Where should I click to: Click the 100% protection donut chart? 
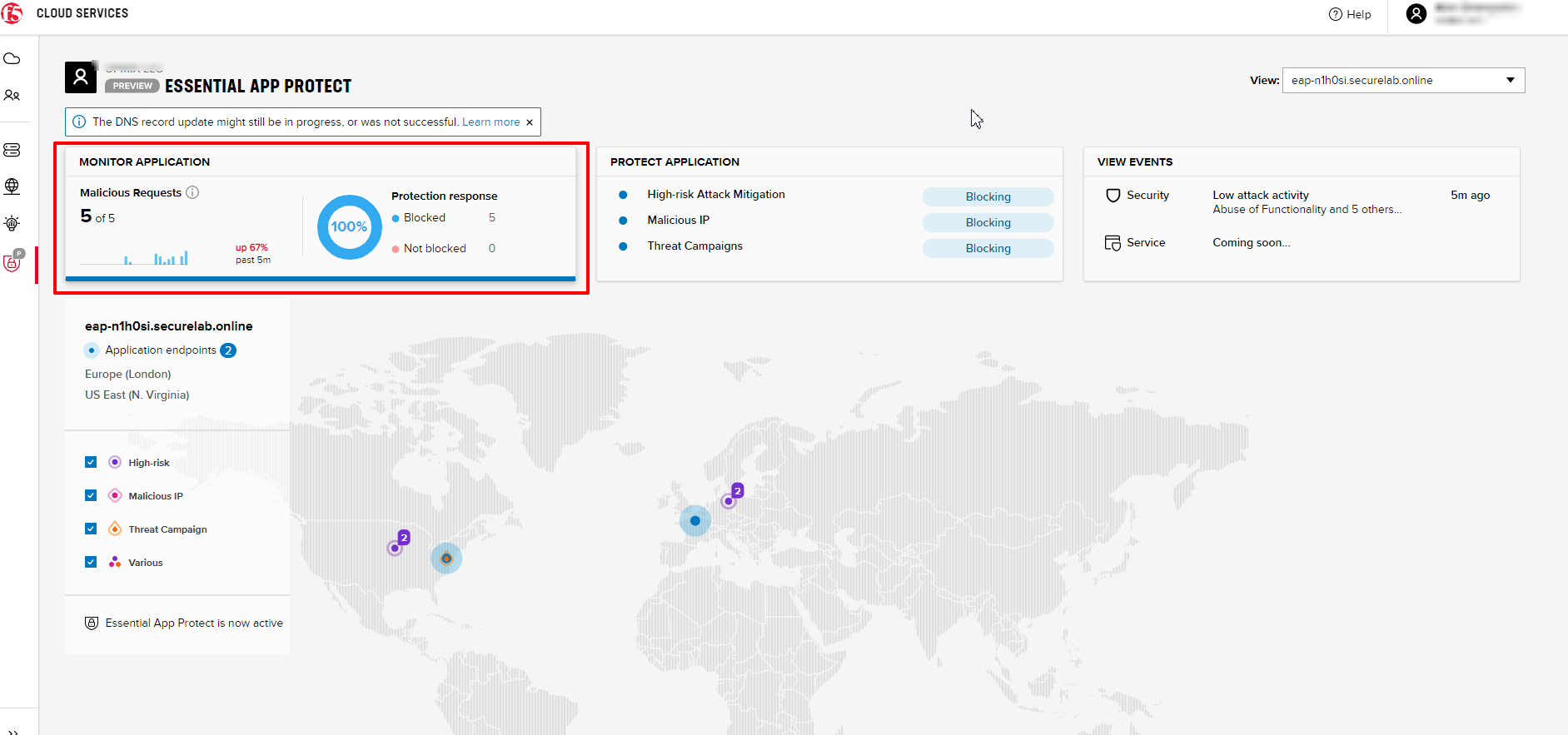350,226
